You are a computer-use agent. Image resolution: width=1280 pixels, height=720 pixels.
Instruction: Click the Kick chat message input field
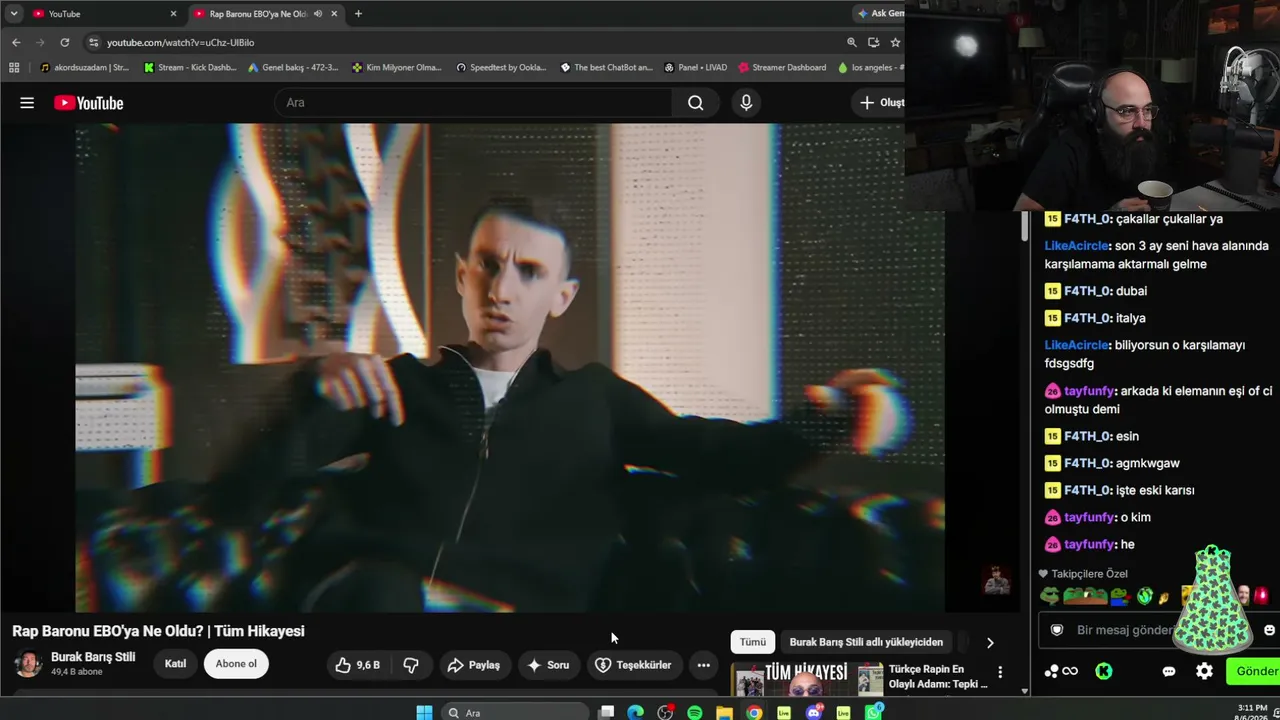(1160, 630)
